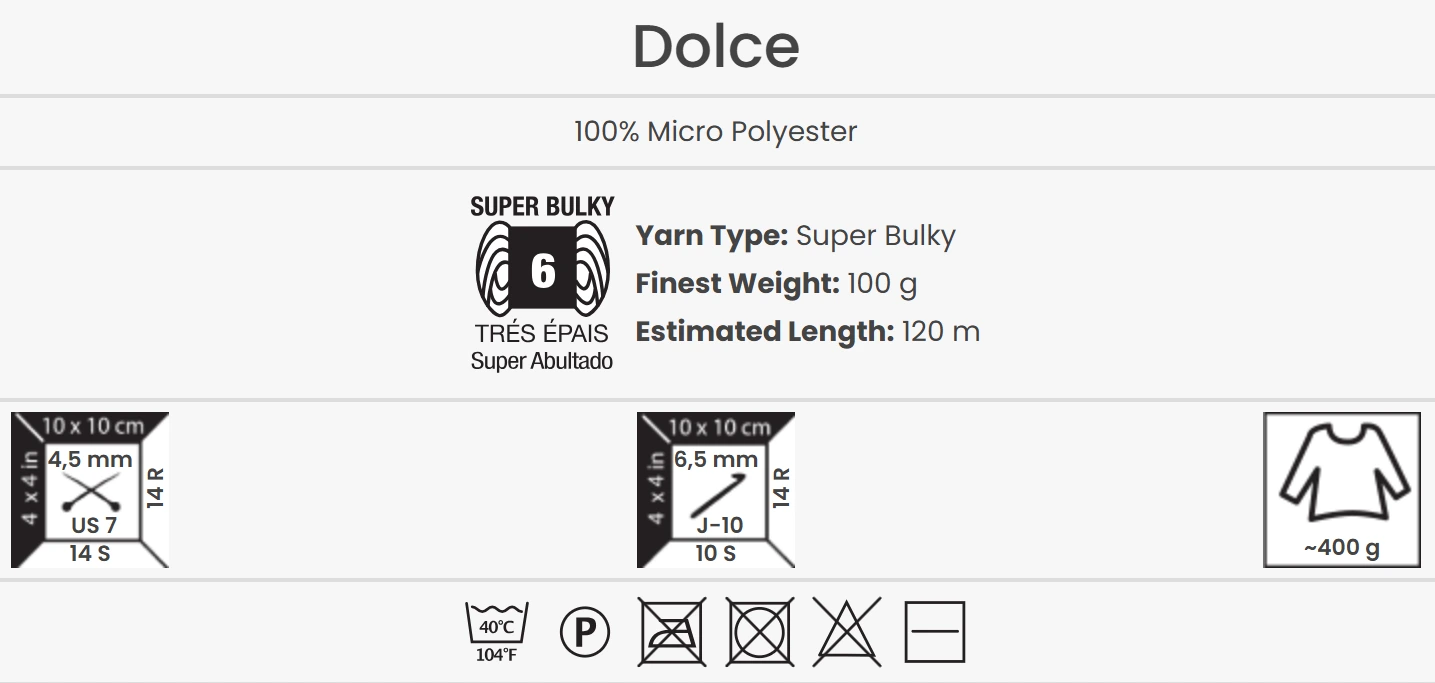Click the J-10 hook size label
1435x683 pixels.
point(719,525)
